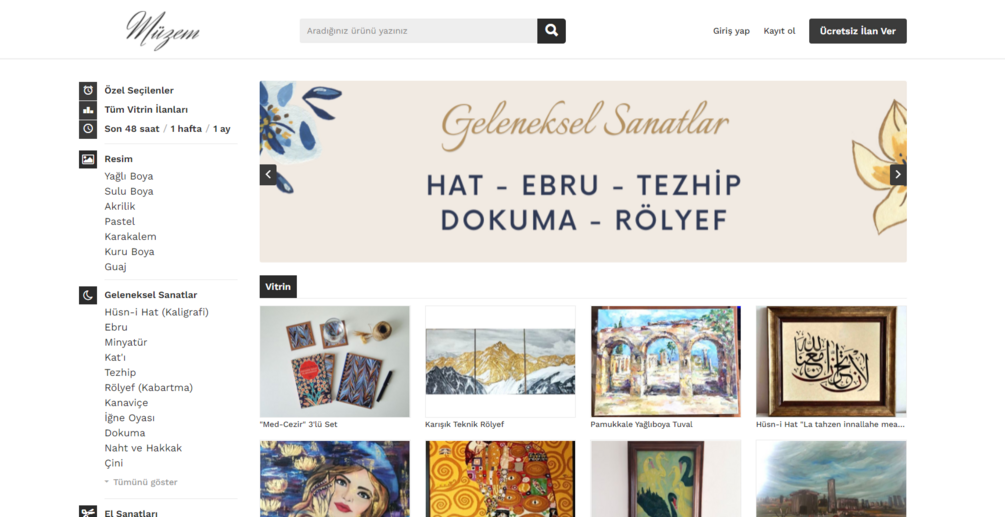1005x517 pixels.
Task: Click the search magnifier icon button
Action: pyautogui.click(x=551, y=31)
